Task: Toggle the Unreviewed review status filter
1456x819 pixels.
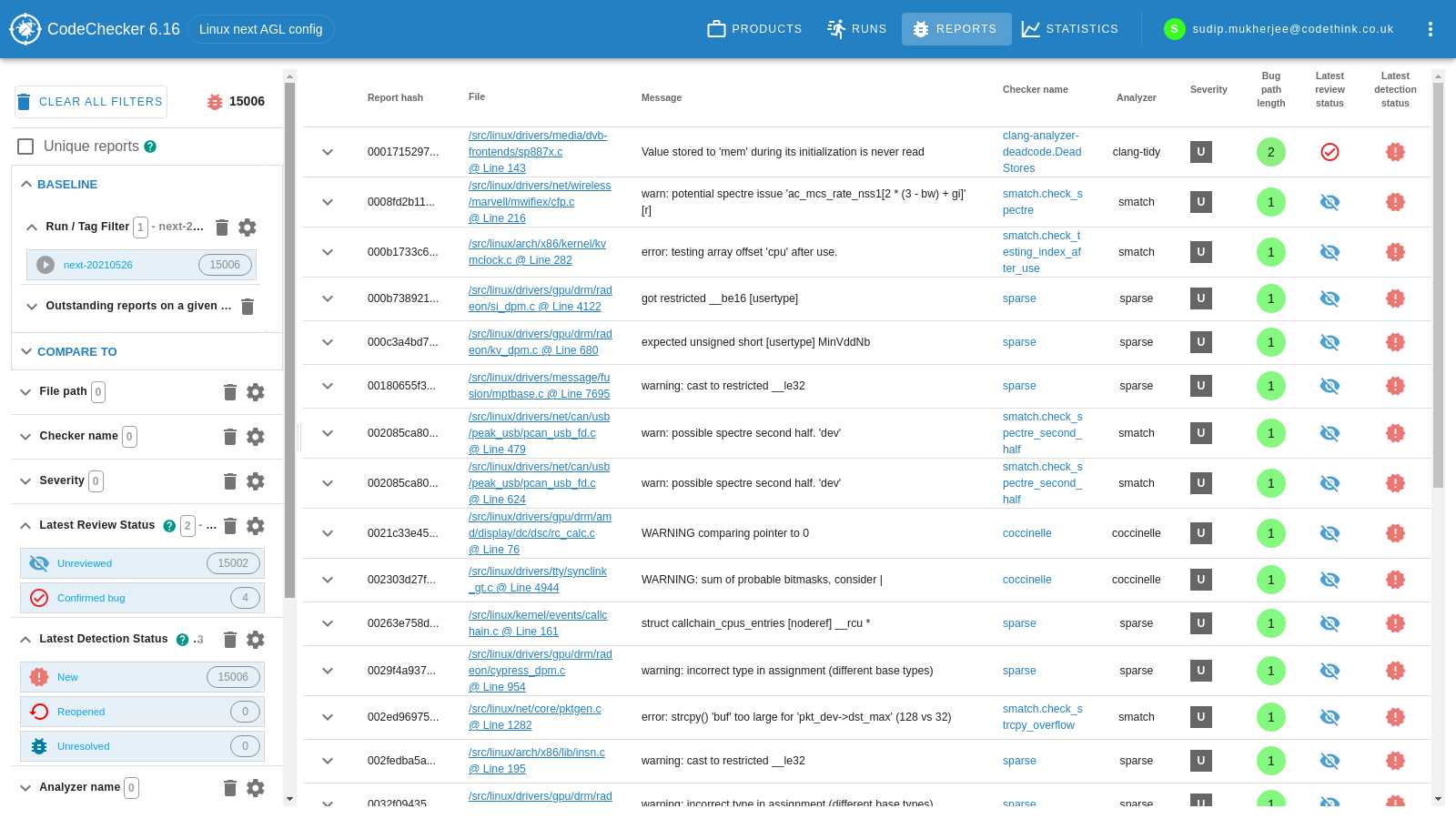Action: (x=142, y=563)
